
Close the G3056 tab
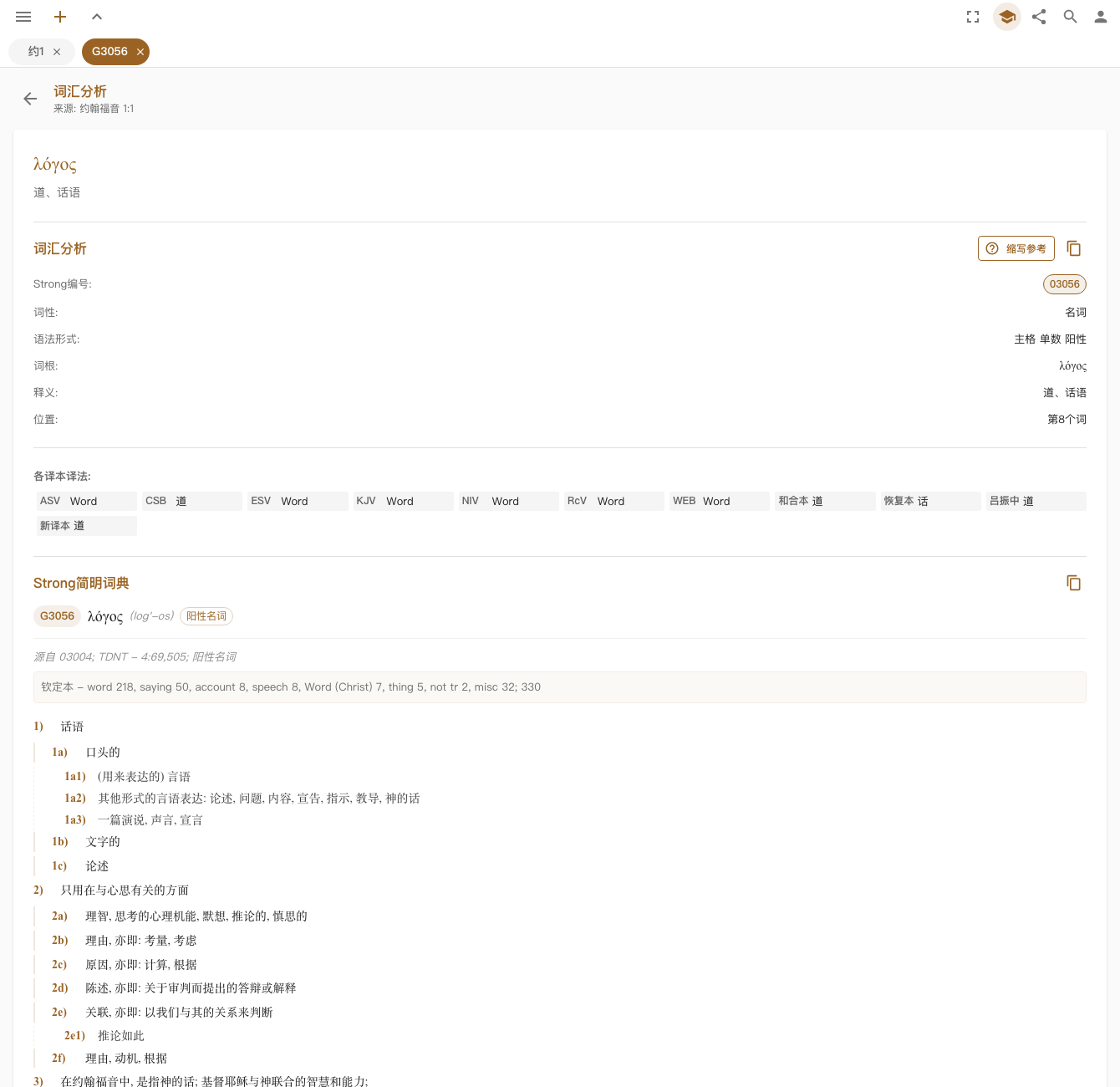pyautogui.click(x=140, y=52)
